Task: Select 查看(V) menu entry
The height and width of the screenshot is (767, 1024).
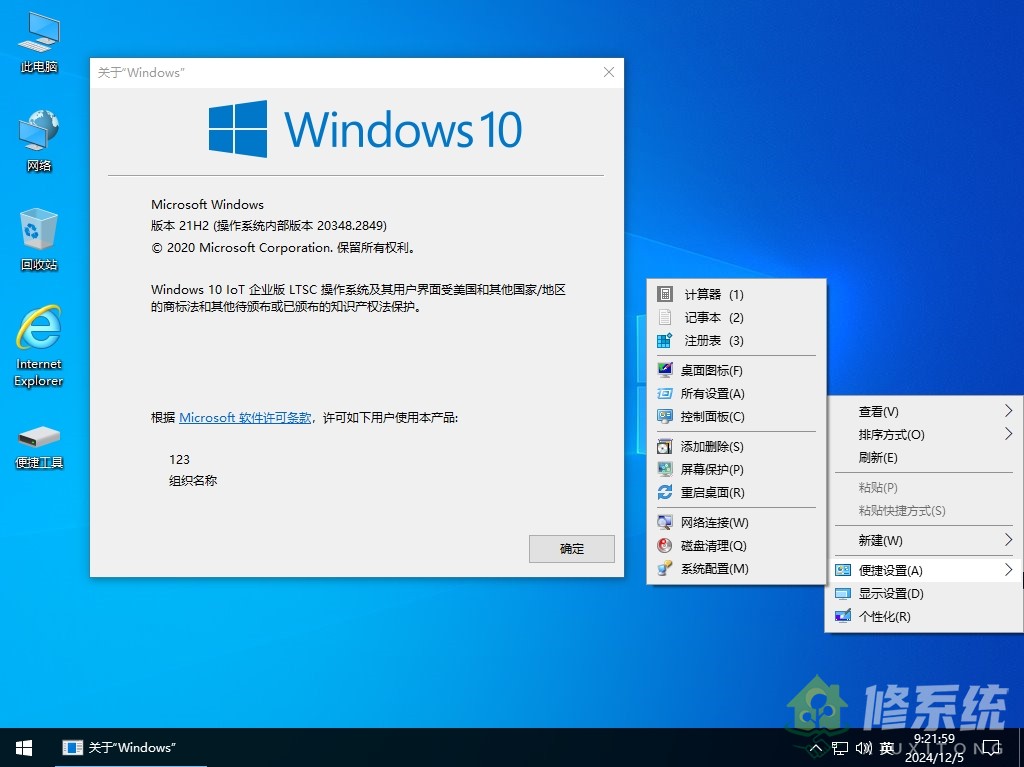Action: [x=923, y=412]
